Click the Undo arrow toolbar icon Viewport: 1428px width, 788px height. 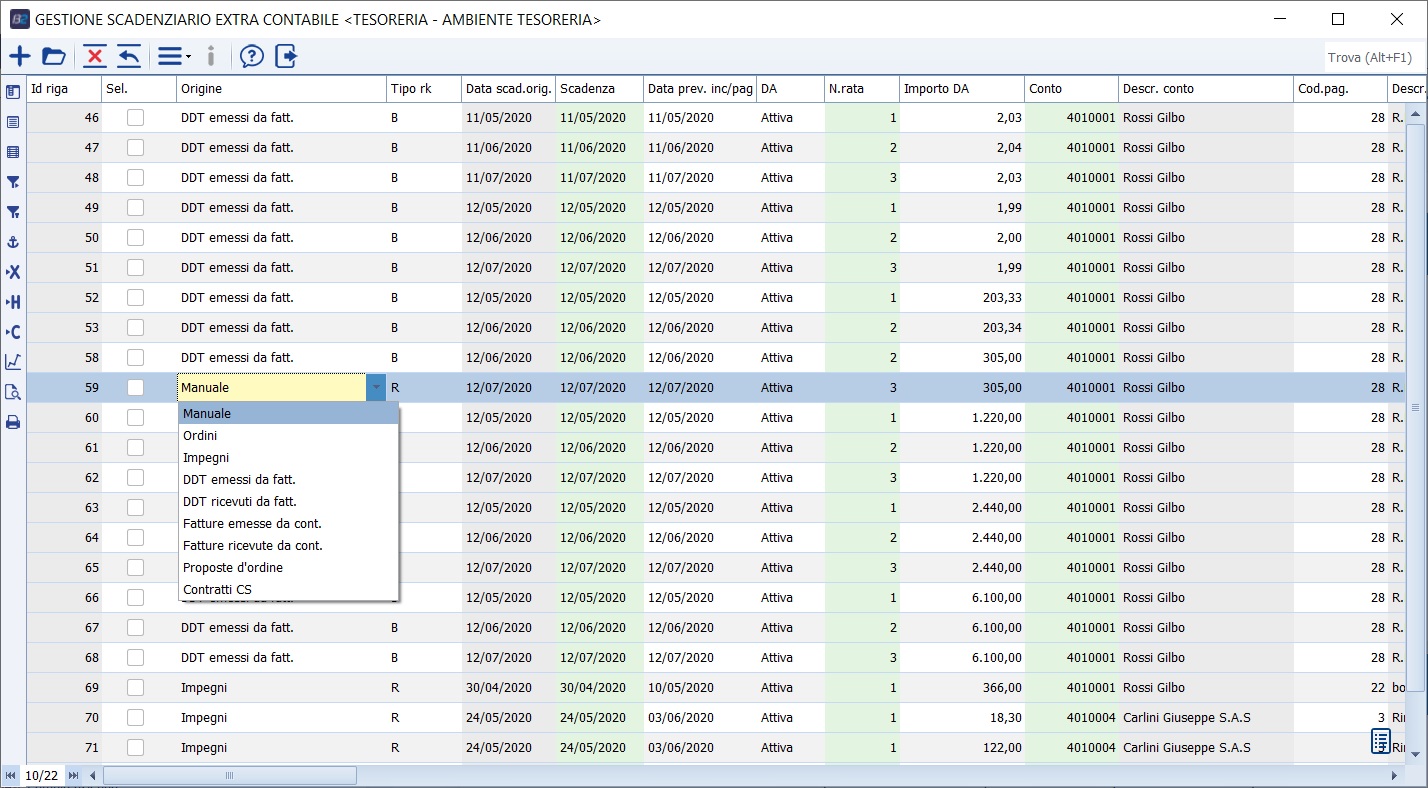pos(129,56)
